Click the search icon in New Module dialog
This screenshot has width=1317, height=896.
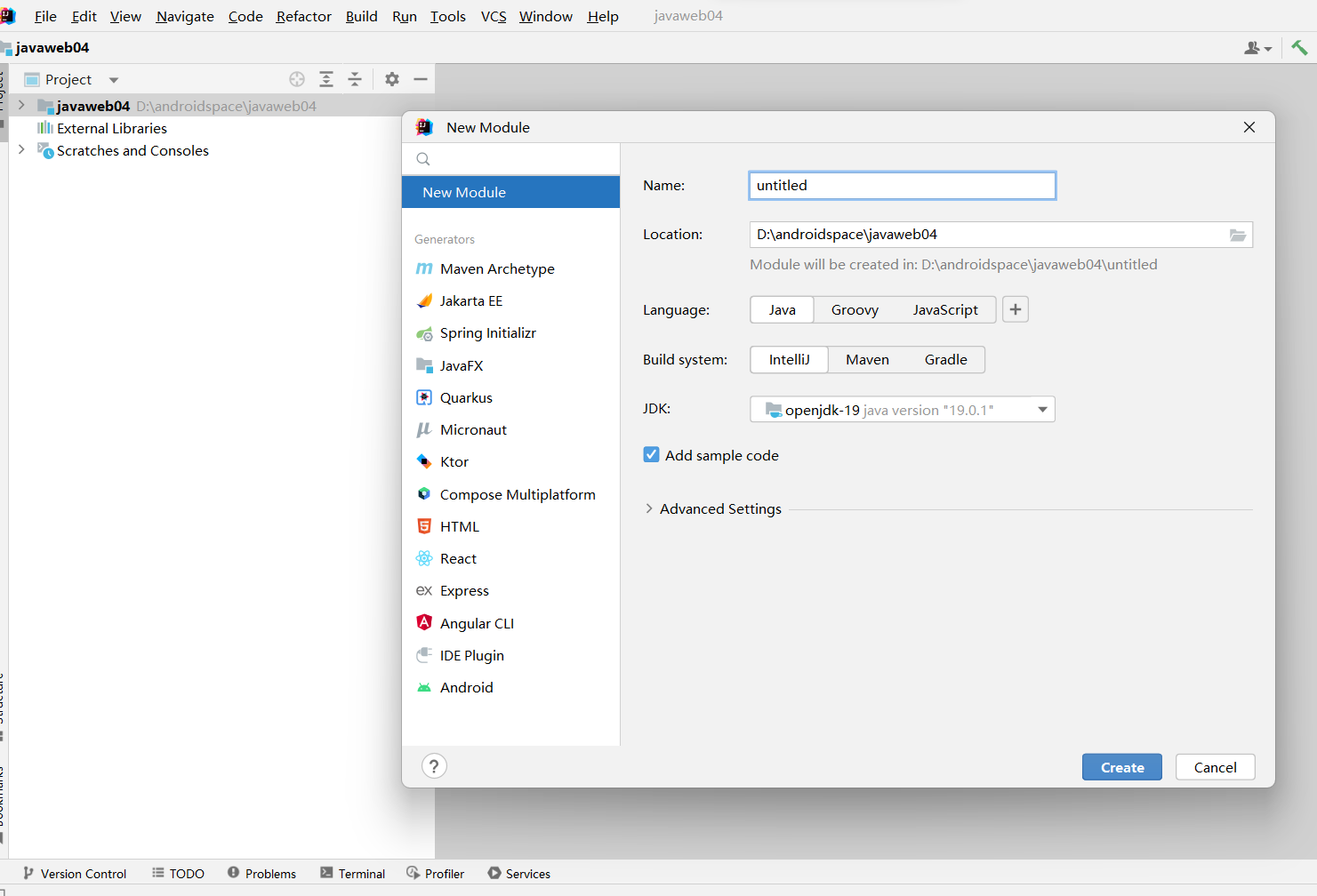(x=423, y=159)
